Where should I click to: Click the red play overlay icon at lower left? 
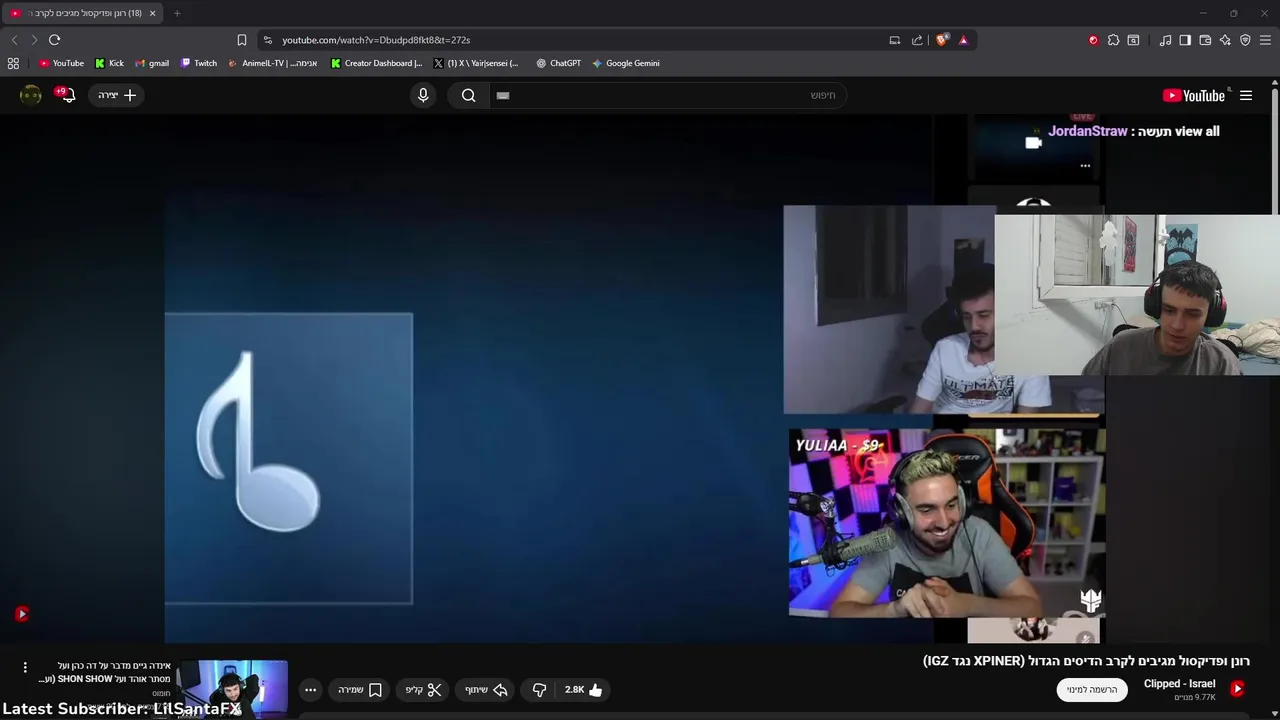[x=22, y=614]
